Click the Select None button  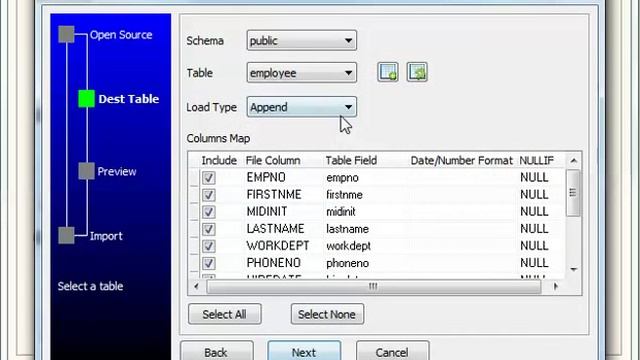coord(327,314)
